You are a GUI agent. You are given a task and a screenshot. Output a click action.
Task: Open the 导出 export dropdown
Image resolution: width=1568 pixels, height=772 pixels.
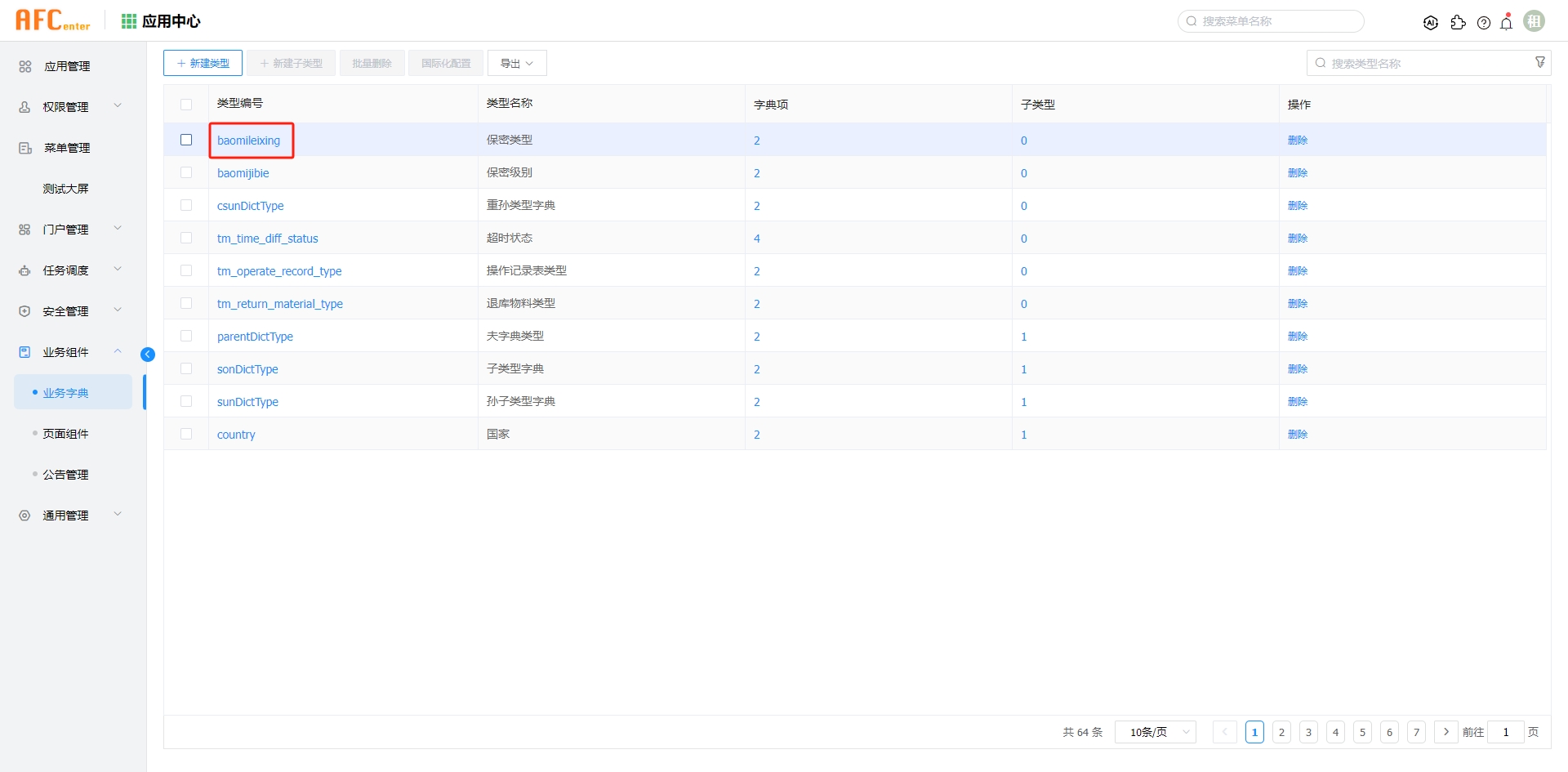click(x=517, y=62)
